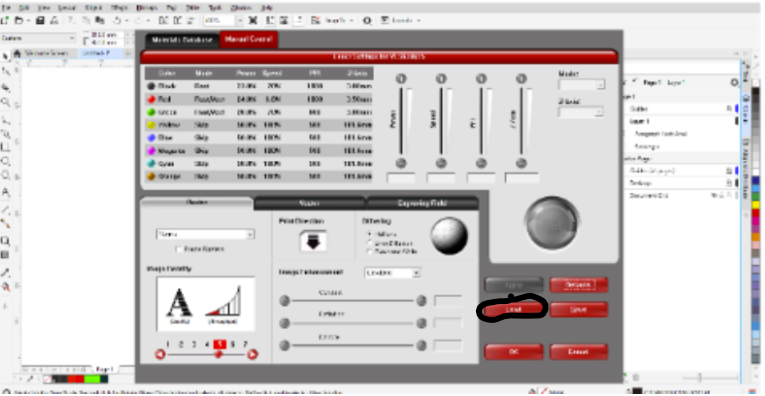Viewport: 765px width, 396px height.
Task: Switch to the Vector tab
Action: (x=309, y=203)
